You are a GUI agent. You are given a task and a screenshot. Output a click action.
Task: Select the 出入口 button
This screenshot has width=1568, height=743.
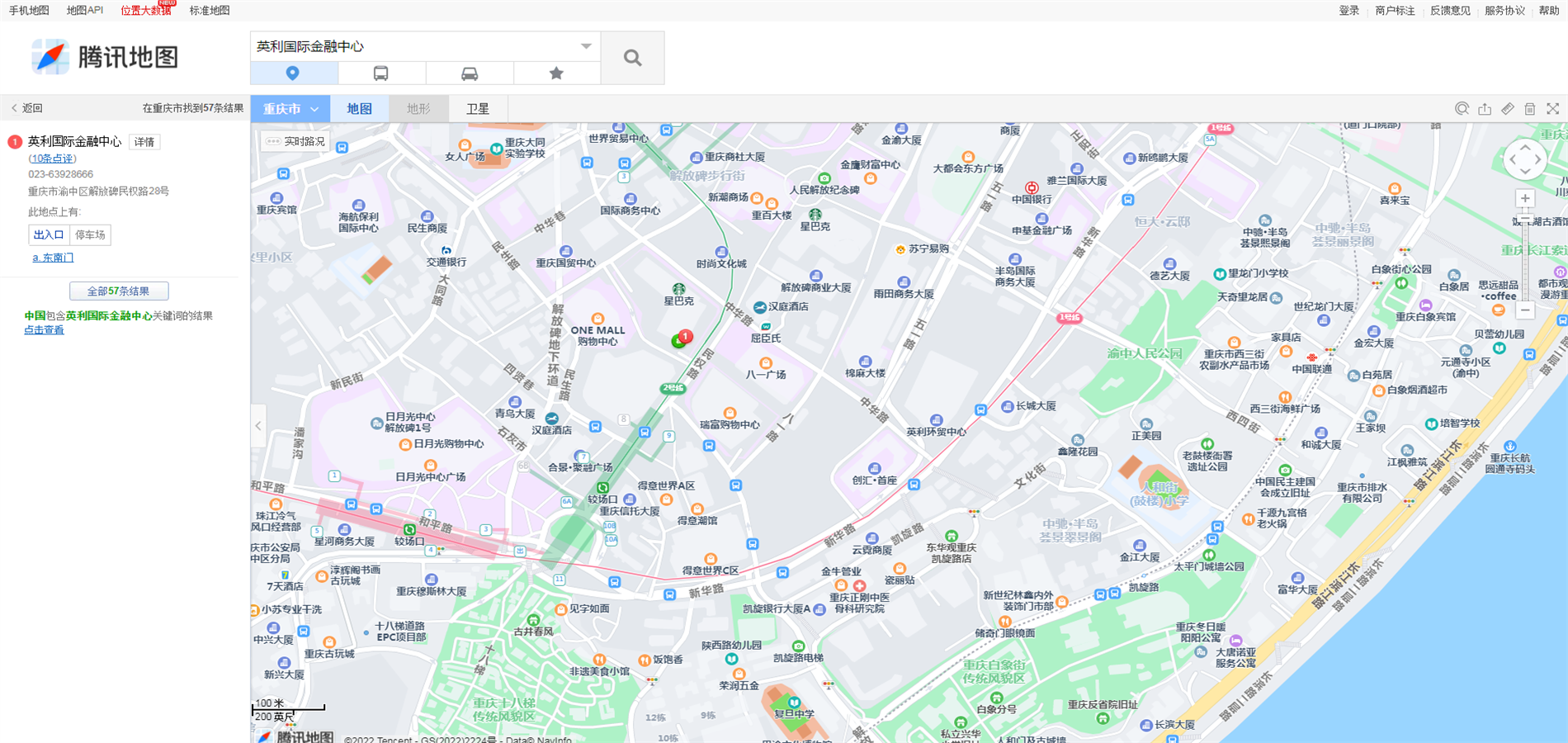click(49, 235)
